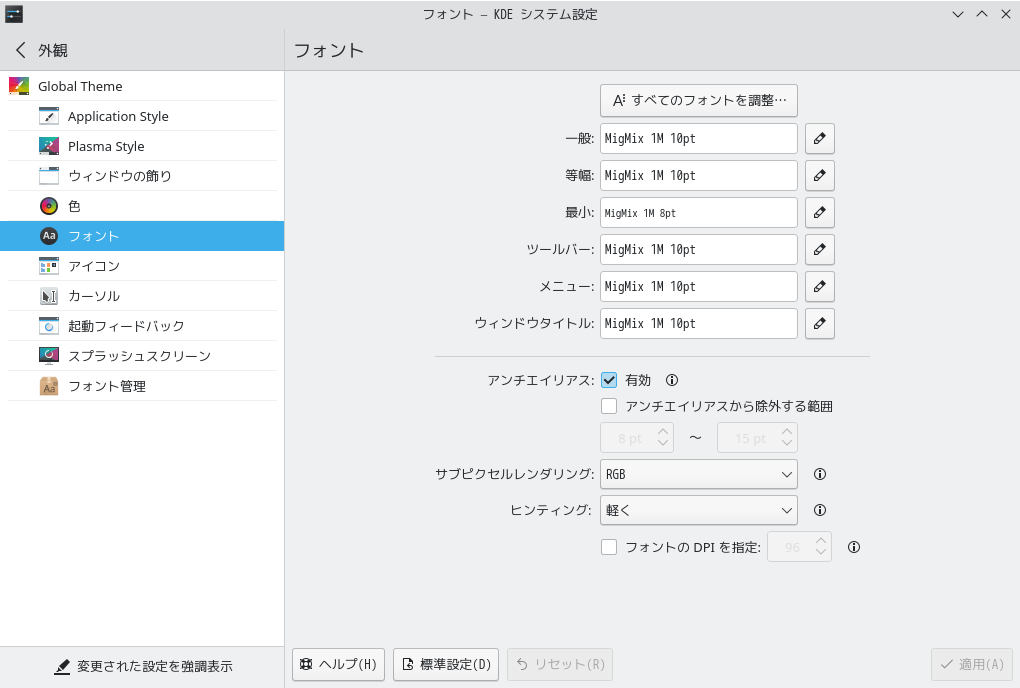Open ウィンドウの飾り settings page

tap(142, 176)
